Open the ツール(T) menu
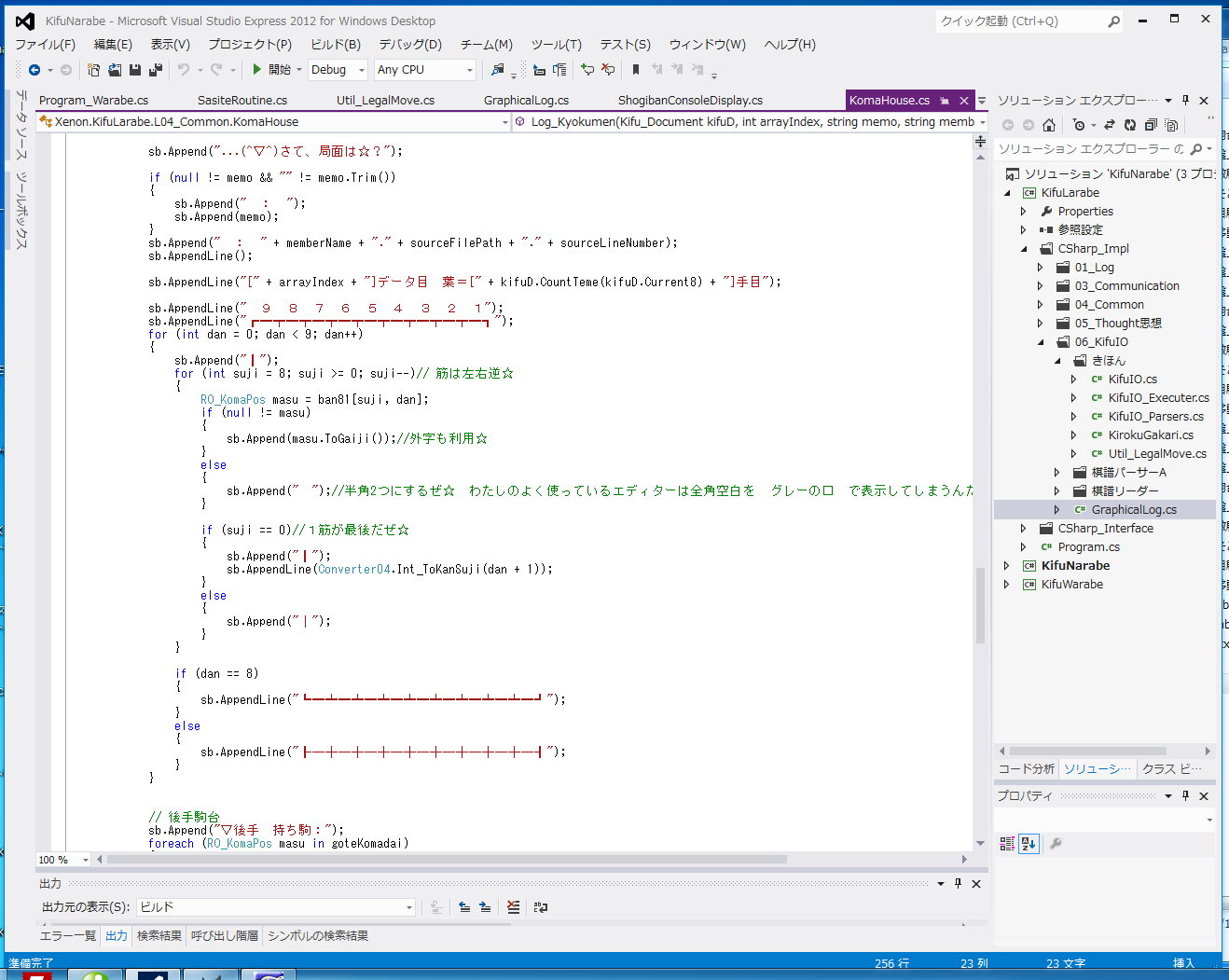The width and height of the screenshot is (1229, 980). [556, 44]
